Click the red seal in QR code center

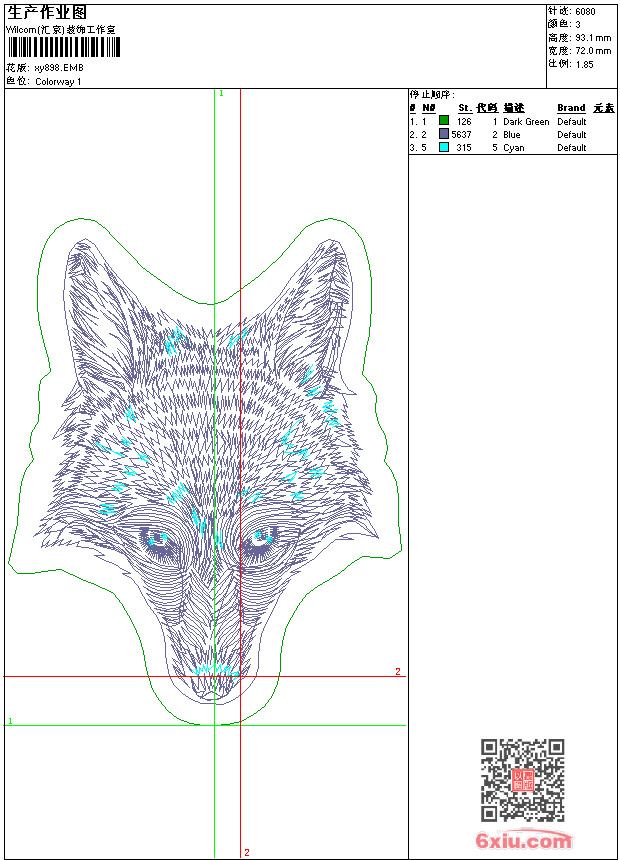(522, 780)
